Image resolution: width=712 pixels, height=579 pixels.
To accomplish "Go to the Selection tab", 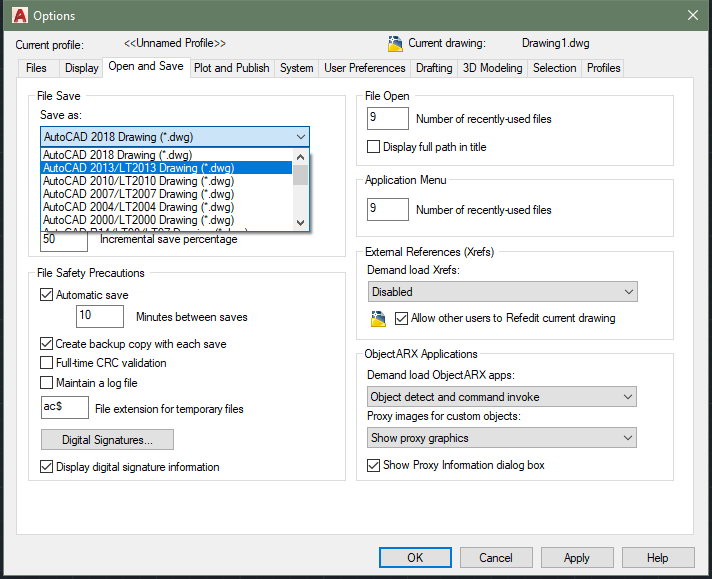I will pos(554,68).
